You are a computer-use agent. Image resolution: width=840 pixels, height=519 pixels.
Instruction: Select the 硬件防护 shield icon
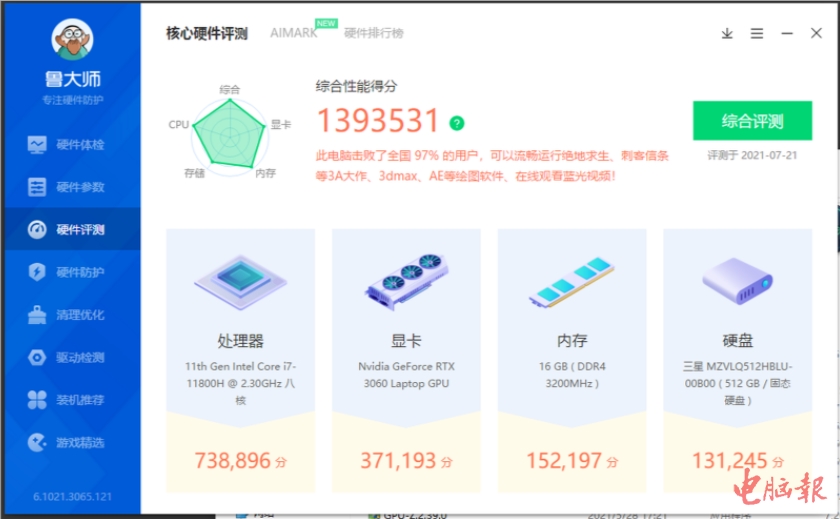pos(37,272)
